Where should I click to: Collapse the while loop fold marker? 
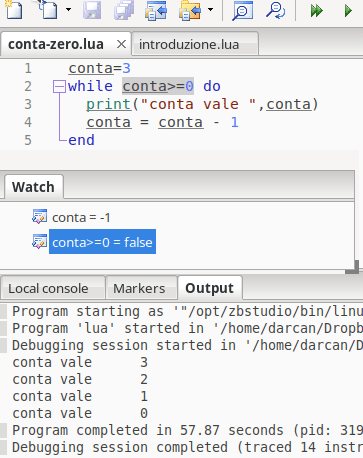[x=59, y=87]
